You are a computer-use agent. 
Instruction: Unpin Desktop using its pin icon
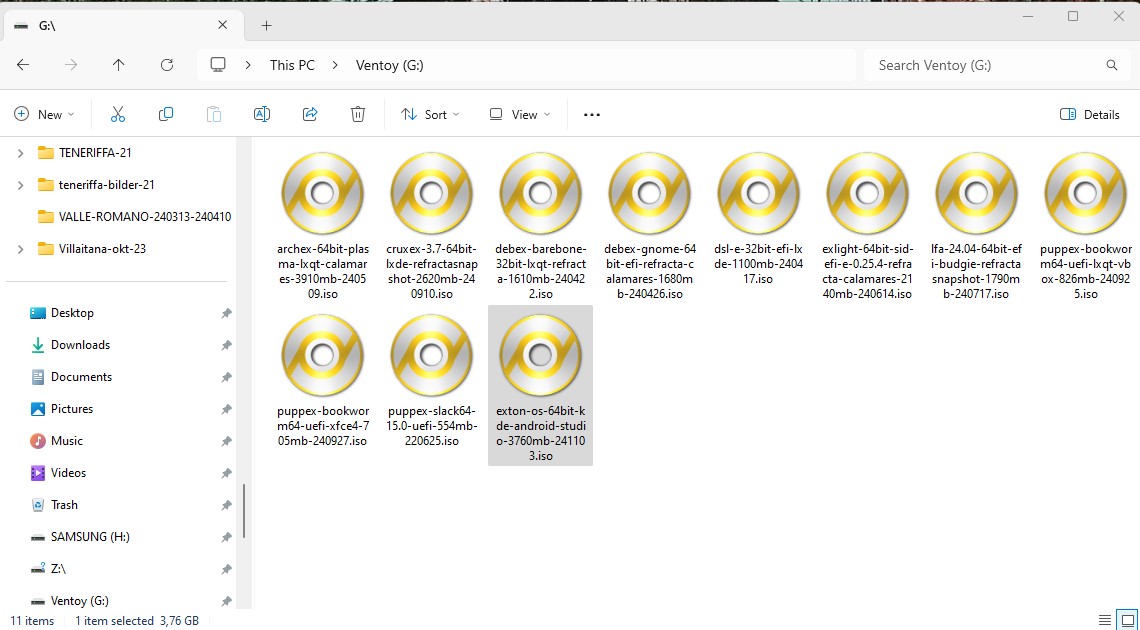[x=226, y=313]
